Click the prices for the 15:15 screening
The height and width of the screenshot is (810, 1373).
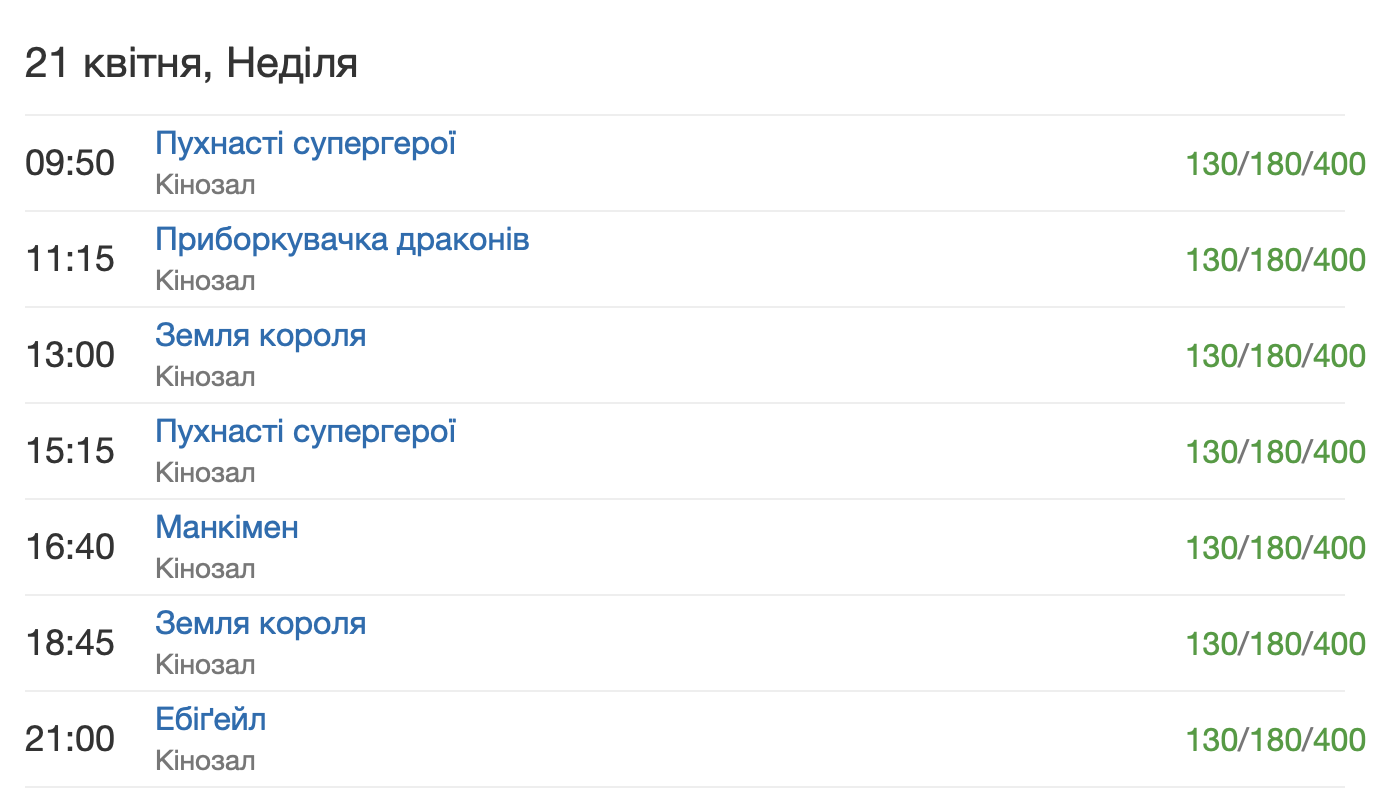(x=1275, y=451)
